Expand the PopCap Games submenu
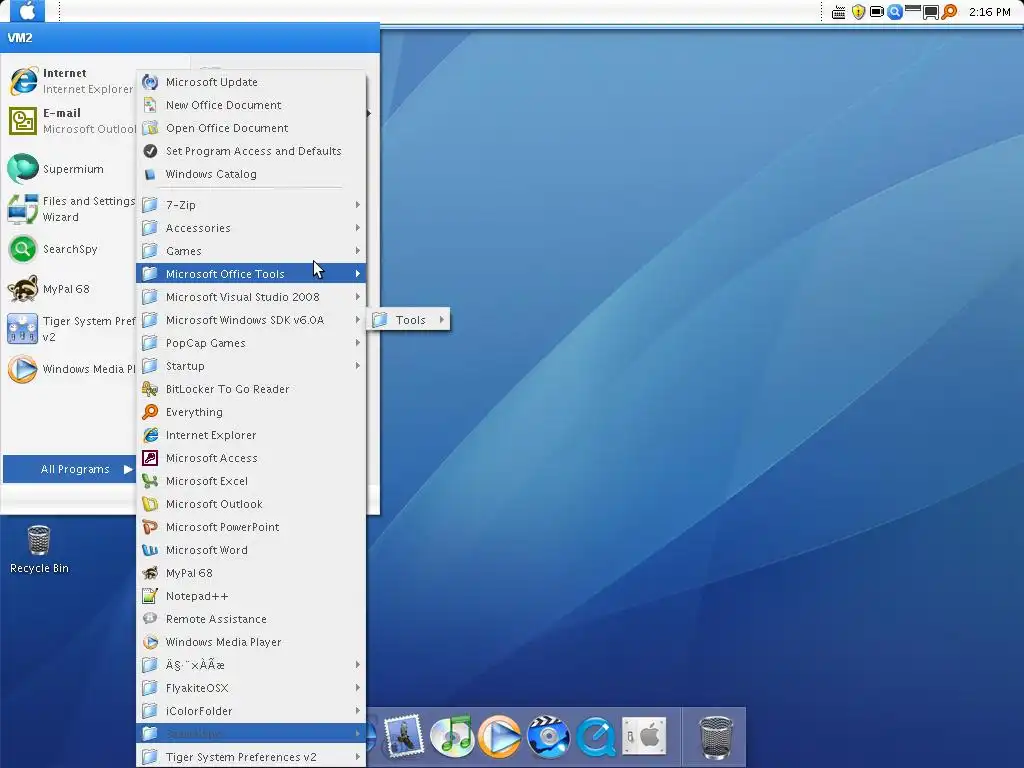The image size is (1024, 768). click(x=251, y=343)
